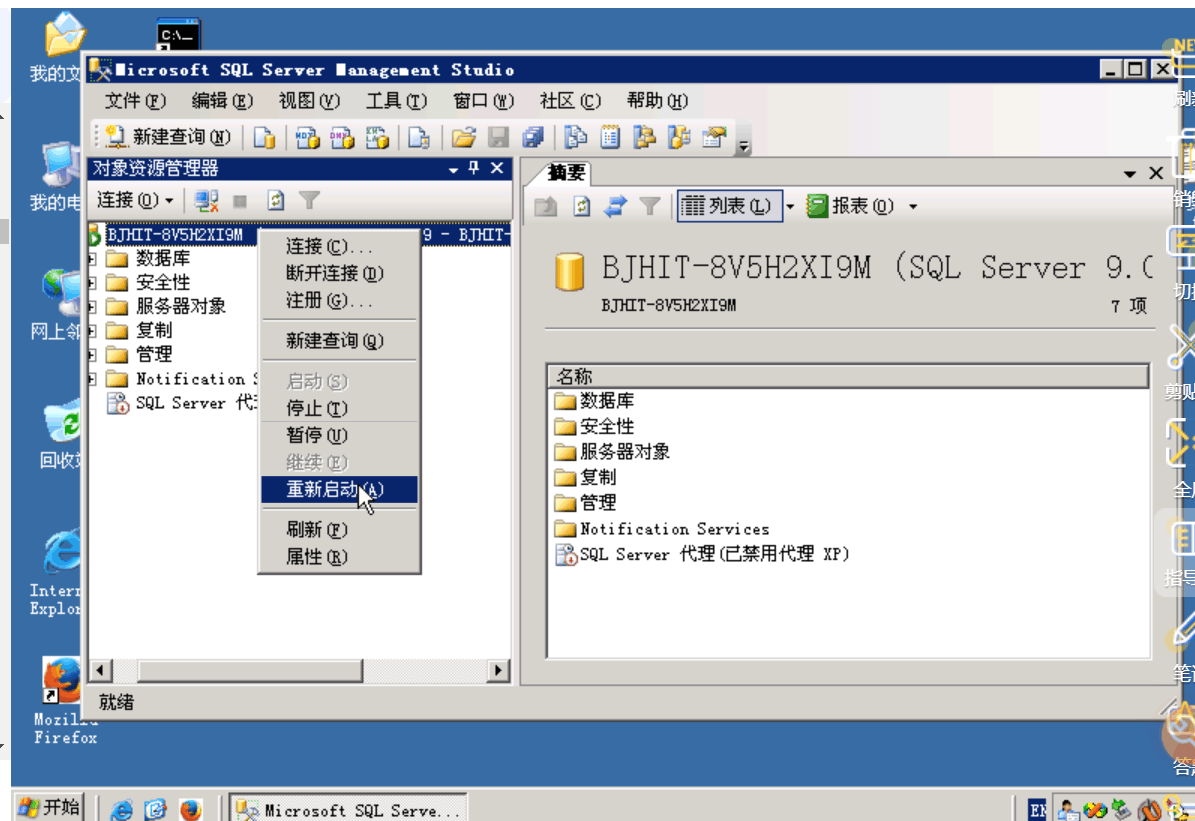The image size is (1195, 821).
Task: Choose 重新启动(A) from the context menu
Action: [339, 489]
